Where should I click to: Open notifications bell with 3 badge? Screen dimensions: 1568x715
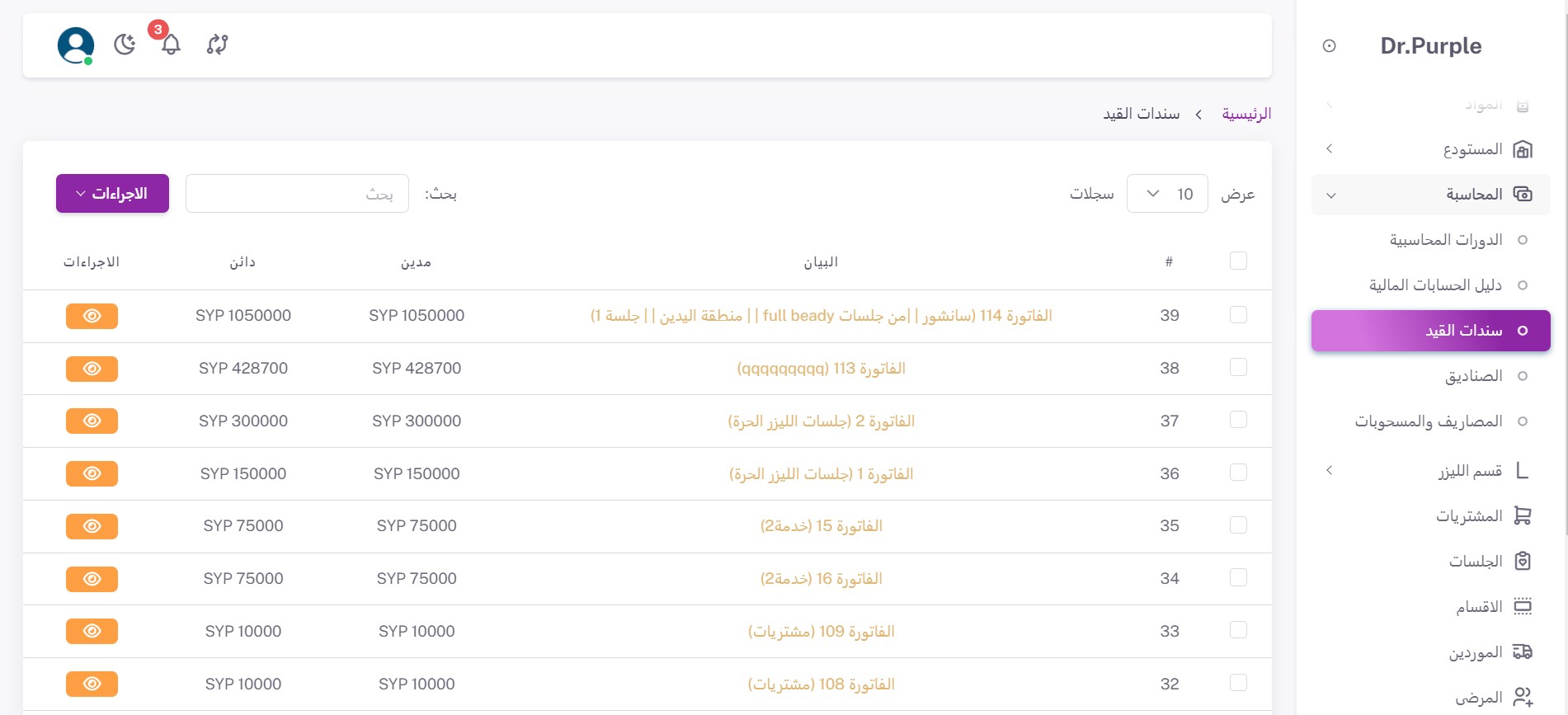pos(170,43)
